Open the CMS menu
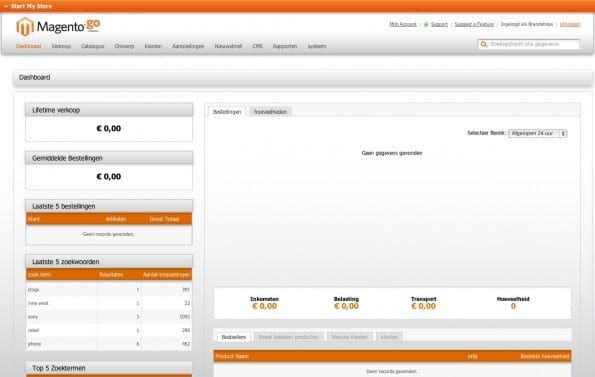The image size is (595, 377). pos(257,46)
